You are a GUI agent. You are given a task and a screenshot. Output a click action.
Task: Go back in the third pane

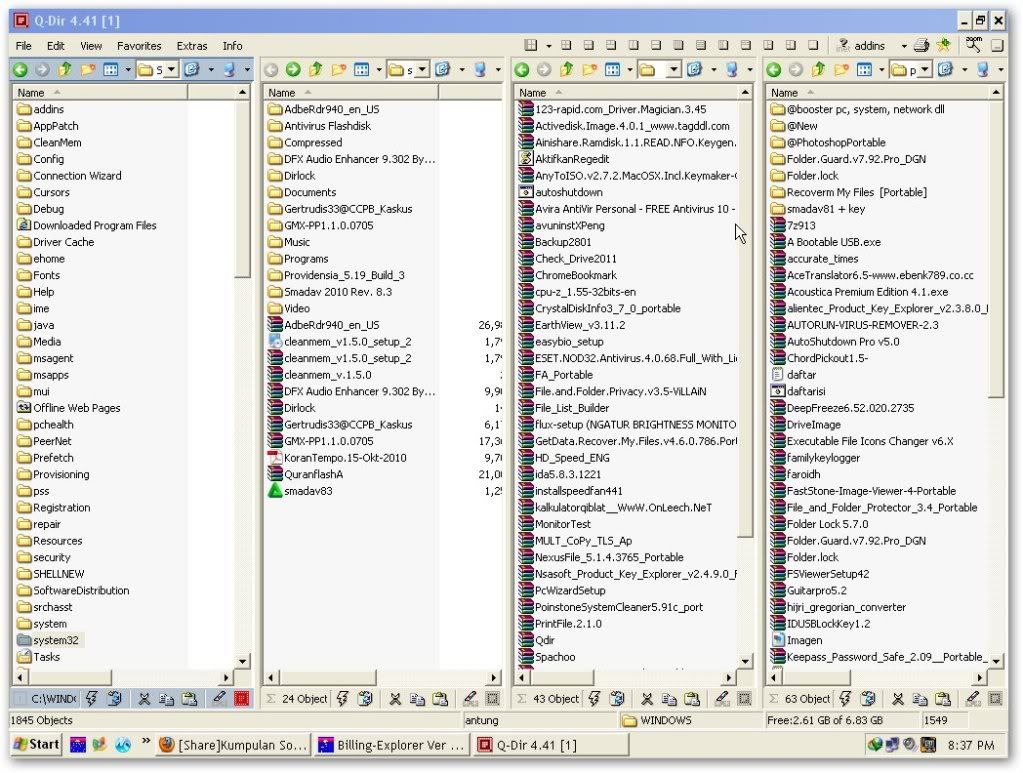coord(522,69)
